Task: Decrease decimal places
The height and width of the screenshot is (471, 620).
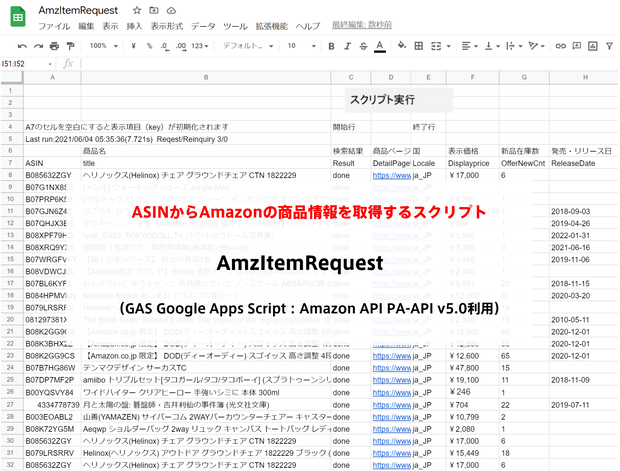Action: 165,46
